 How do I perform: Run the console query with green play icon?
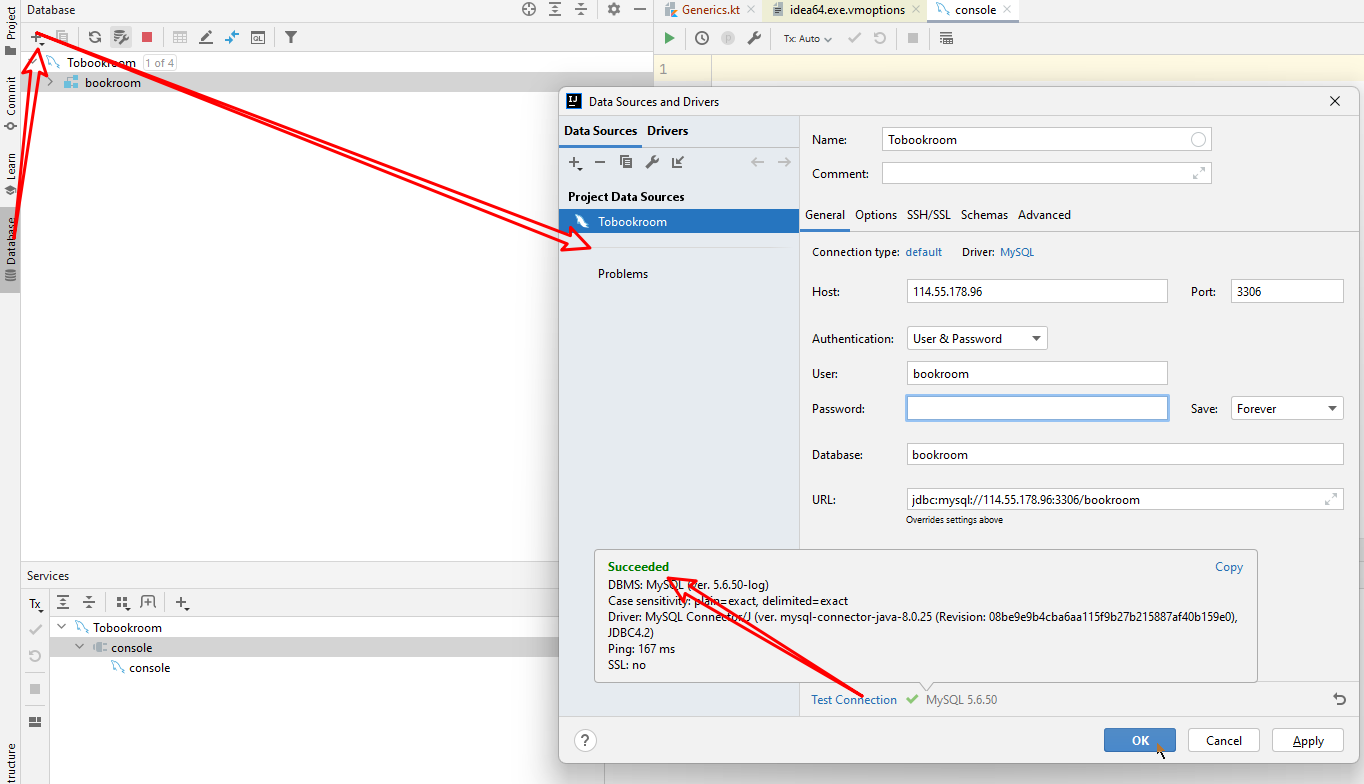(669, 37)
